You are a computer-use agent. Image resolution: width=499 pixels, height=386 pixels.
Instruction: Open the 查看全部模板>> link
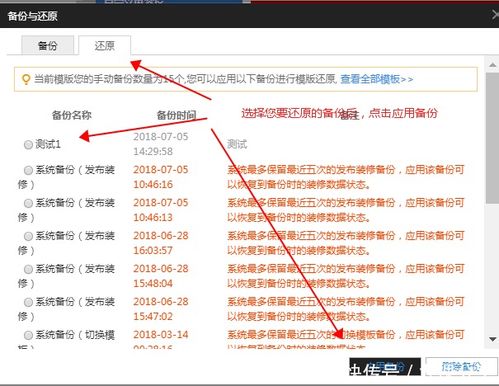[377, 79]
